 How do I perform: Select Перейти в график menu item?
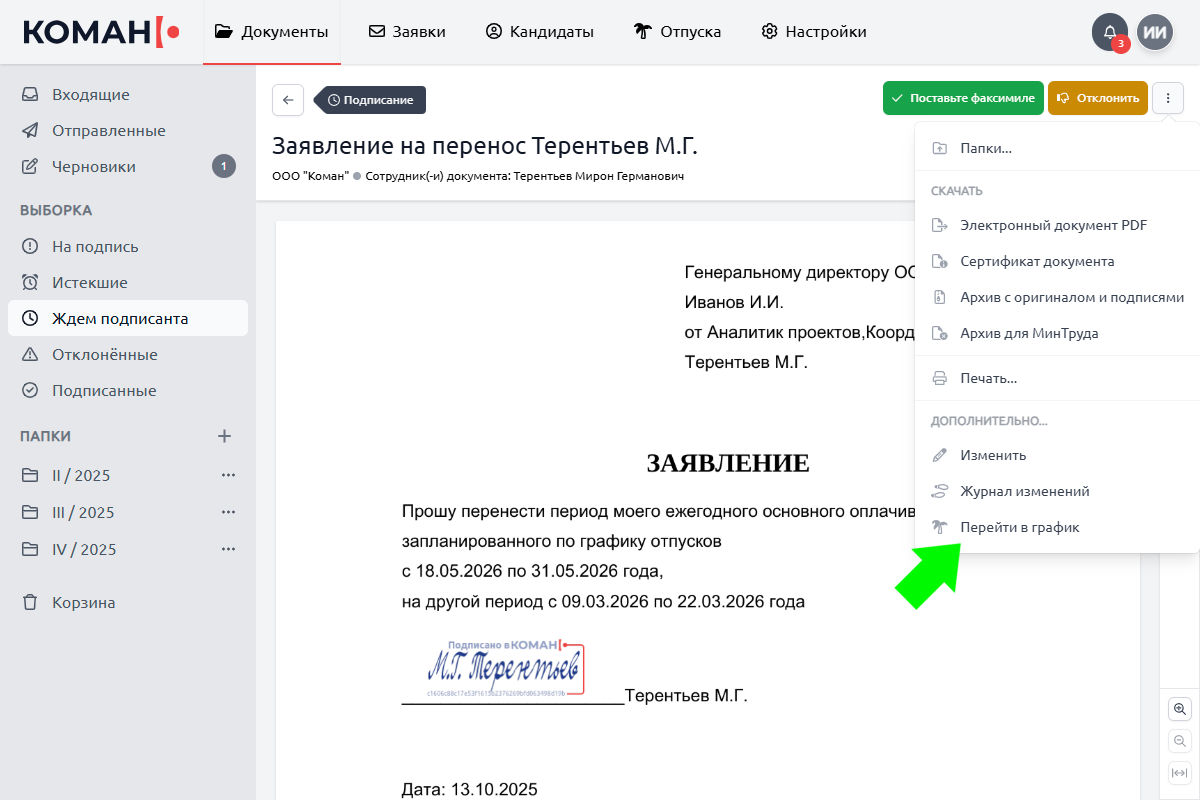click(1019, 527)
